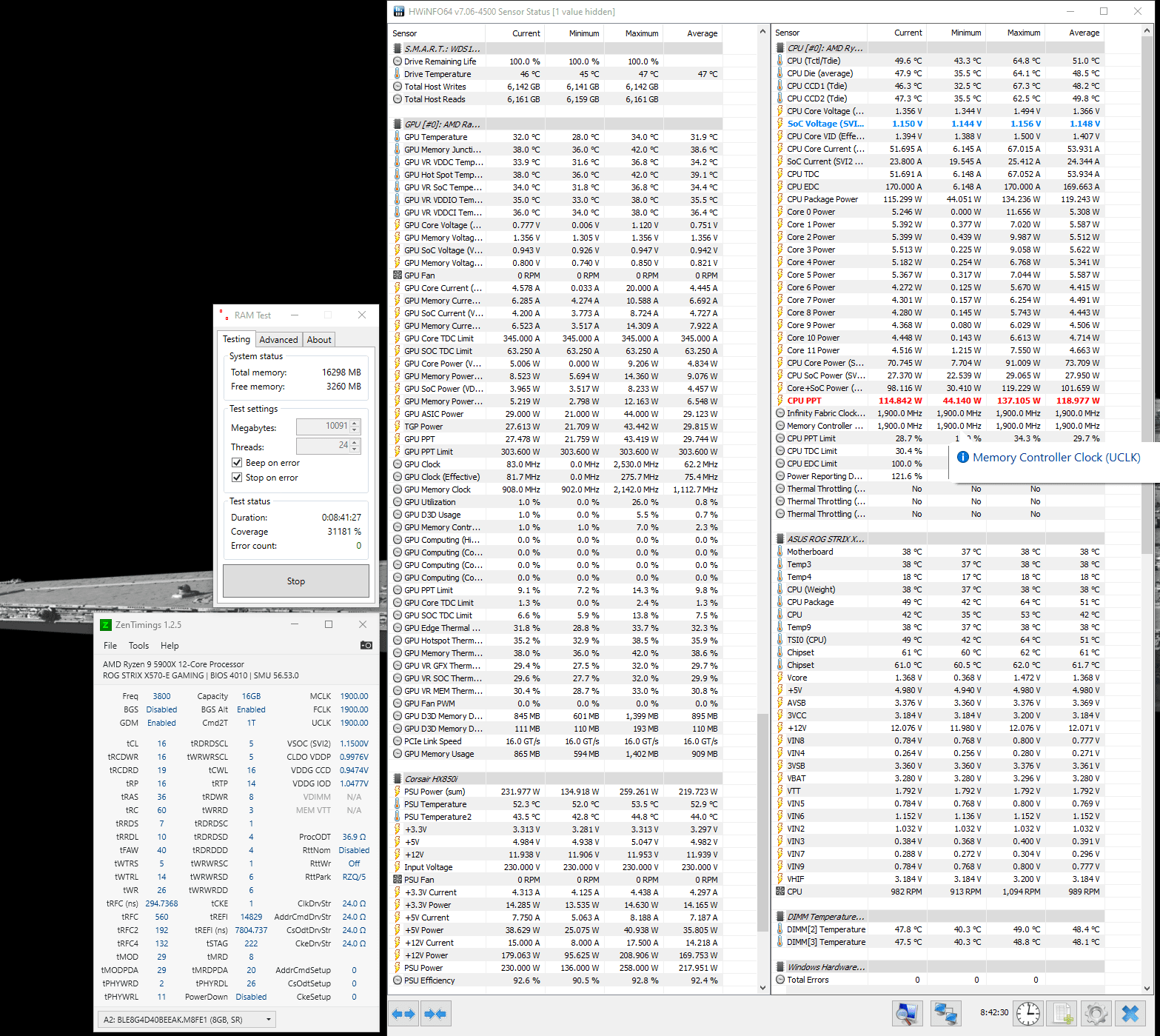Viewport: 1160px width, 1036px height.
Task: Click the GPU Fan row fan icon
Action: [x=398, y=275]
